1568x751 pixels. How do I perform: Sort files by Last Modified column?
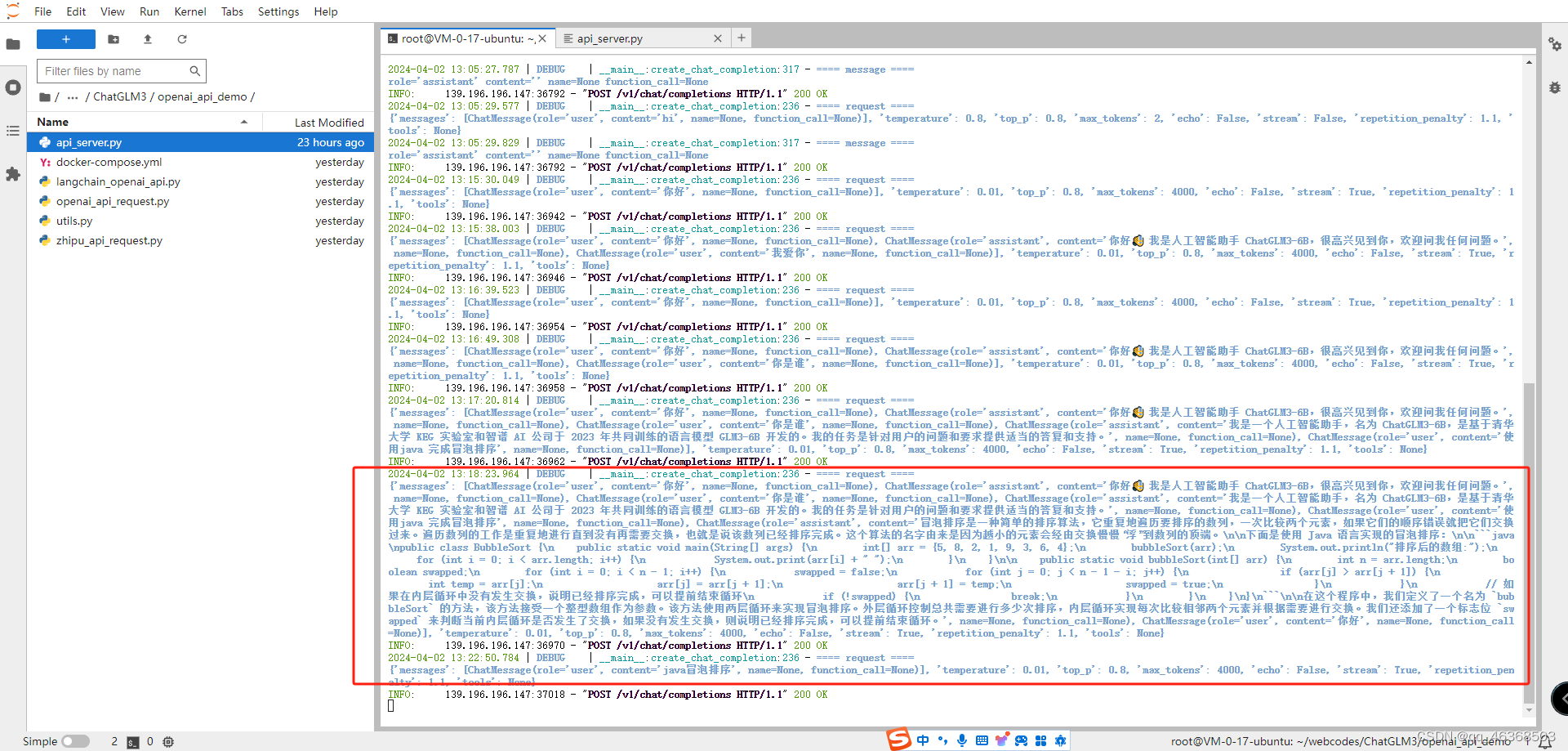[318, 123]
